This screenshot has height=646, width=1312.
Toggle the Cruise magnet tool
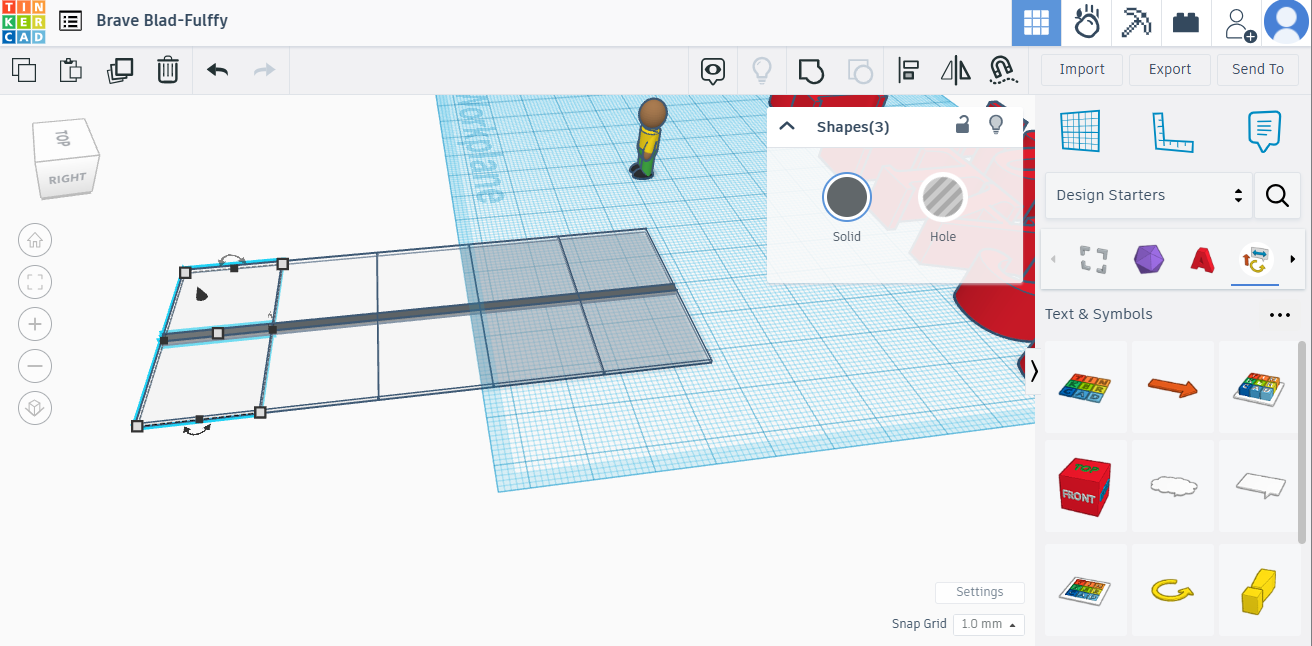(1003, 70)
